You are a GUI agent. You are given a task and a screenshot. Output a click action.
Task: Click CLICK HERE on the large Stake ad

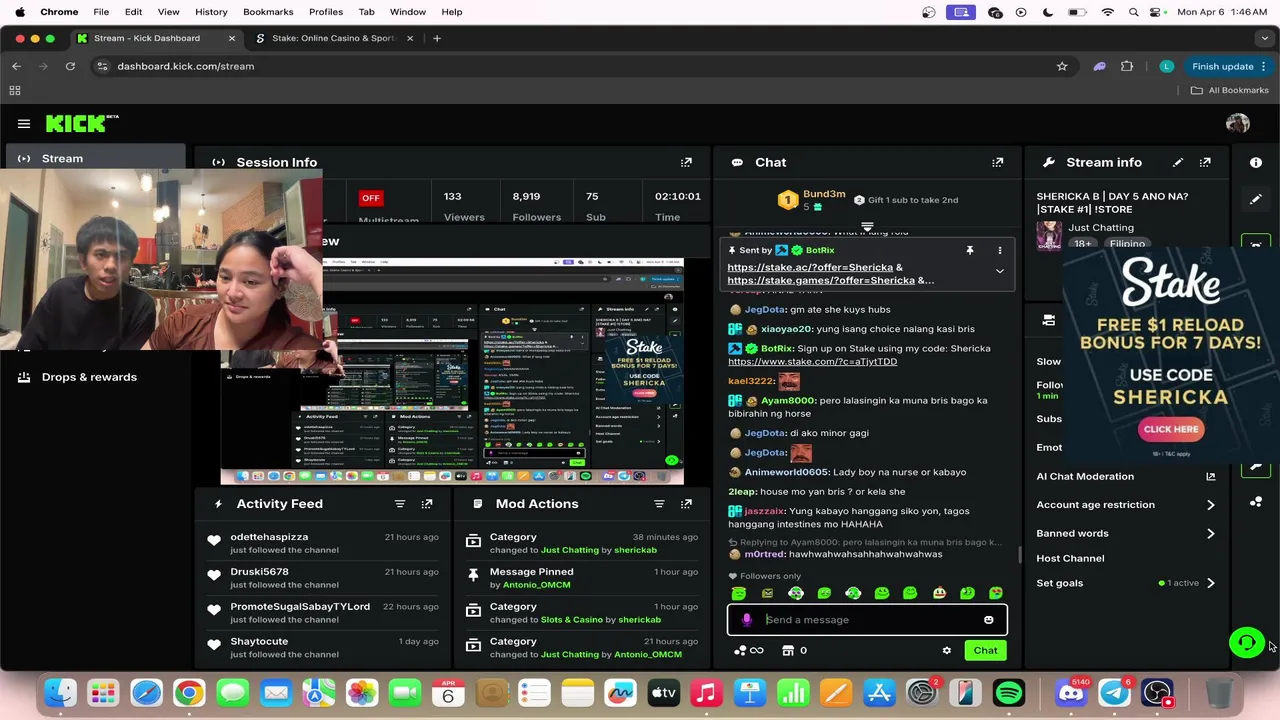point(1171,429)
